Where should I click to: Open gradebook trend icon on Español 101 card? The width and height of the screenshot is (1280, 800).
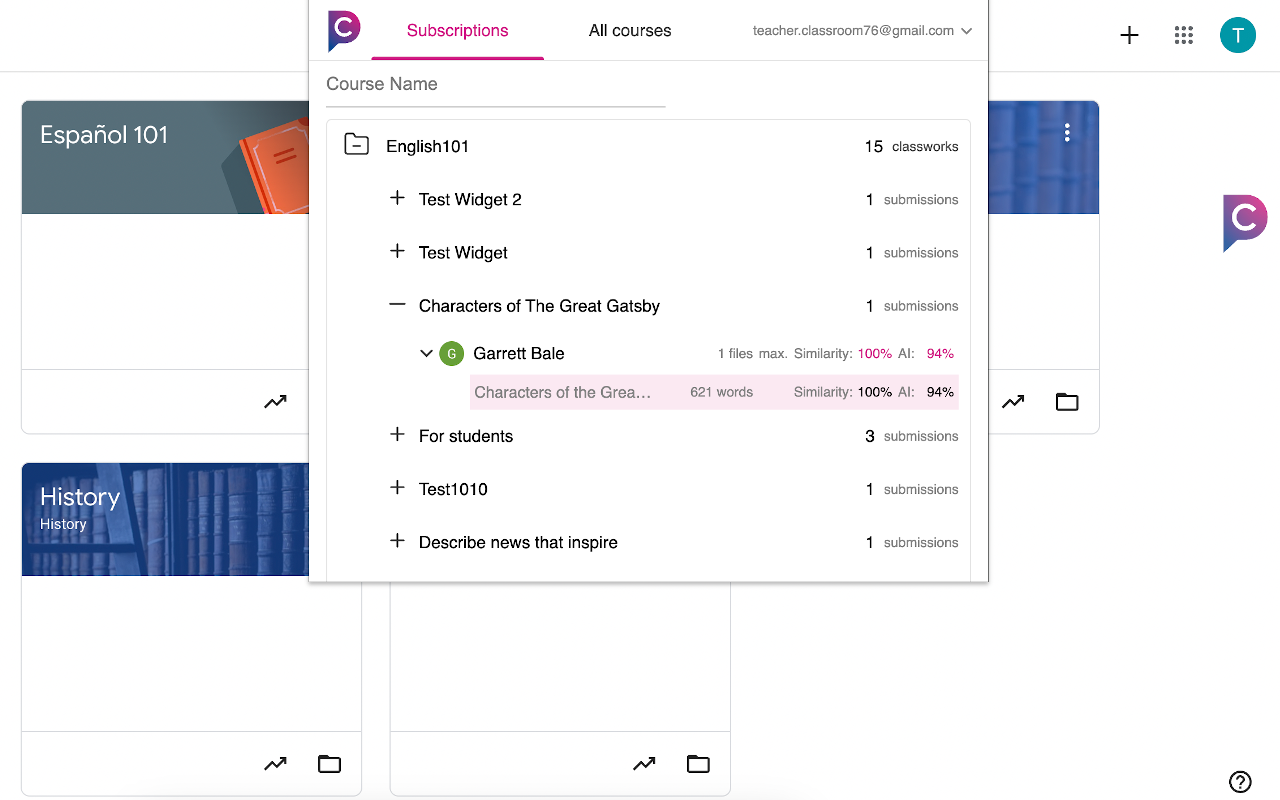275,401
